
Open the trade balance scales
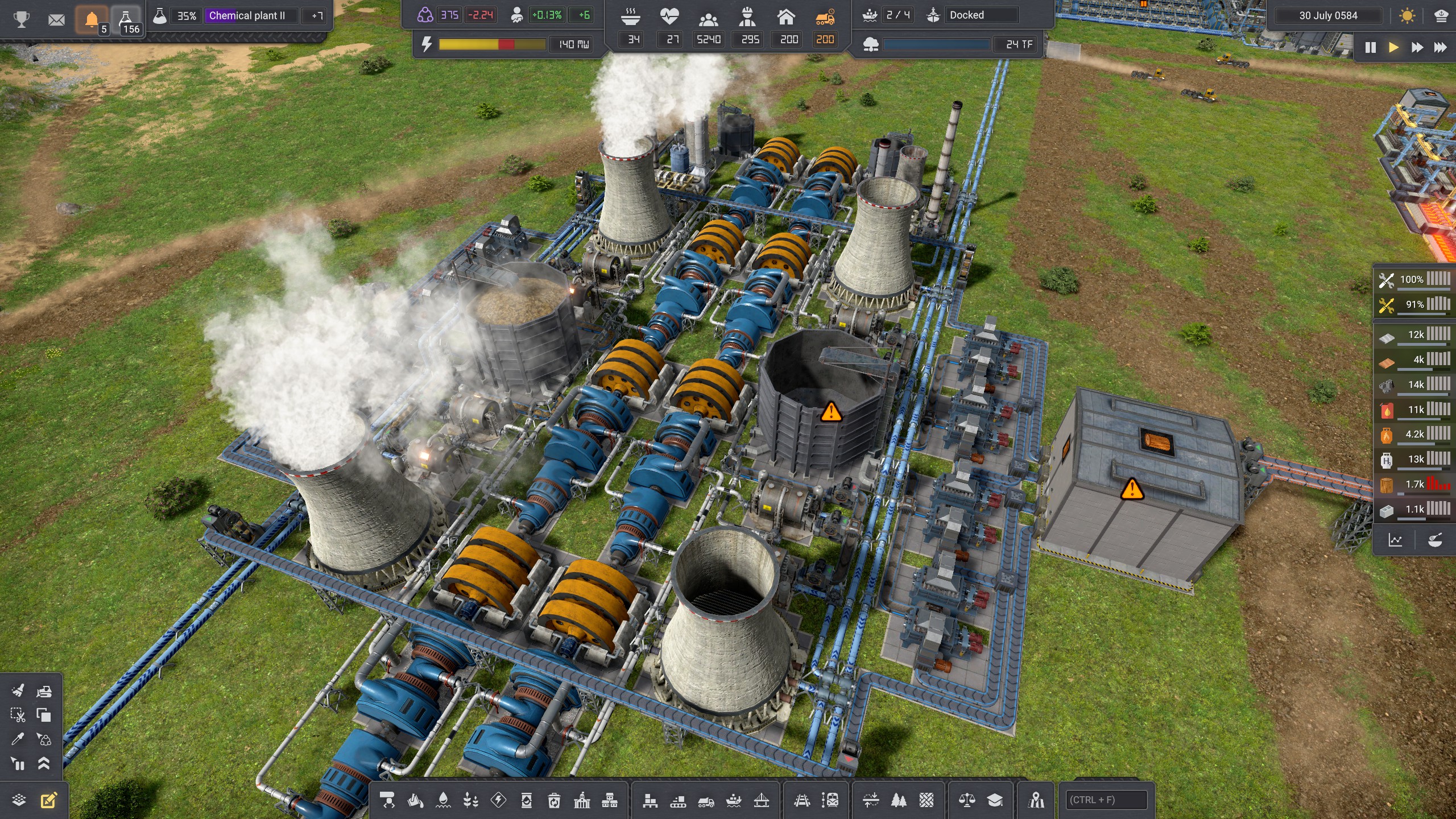(967, 800)
